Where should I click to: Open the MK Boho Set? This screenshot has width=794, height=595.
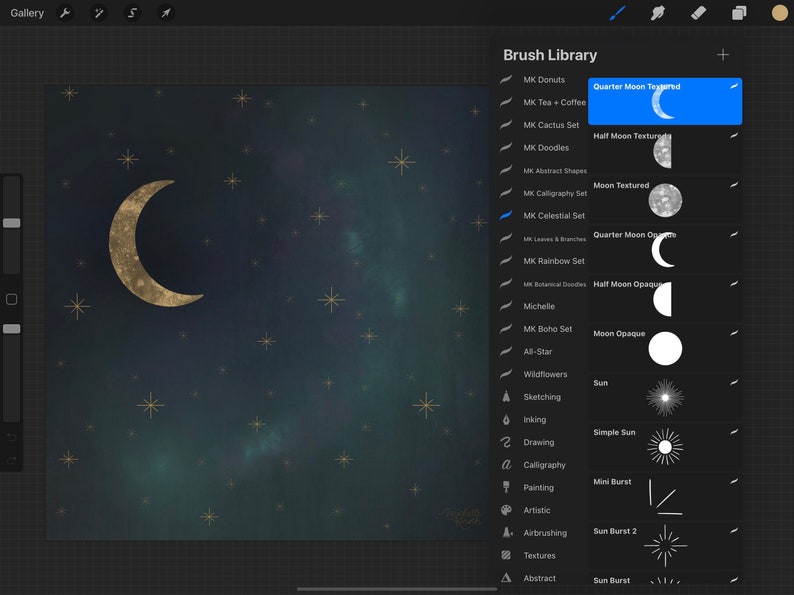coord(543,329)
